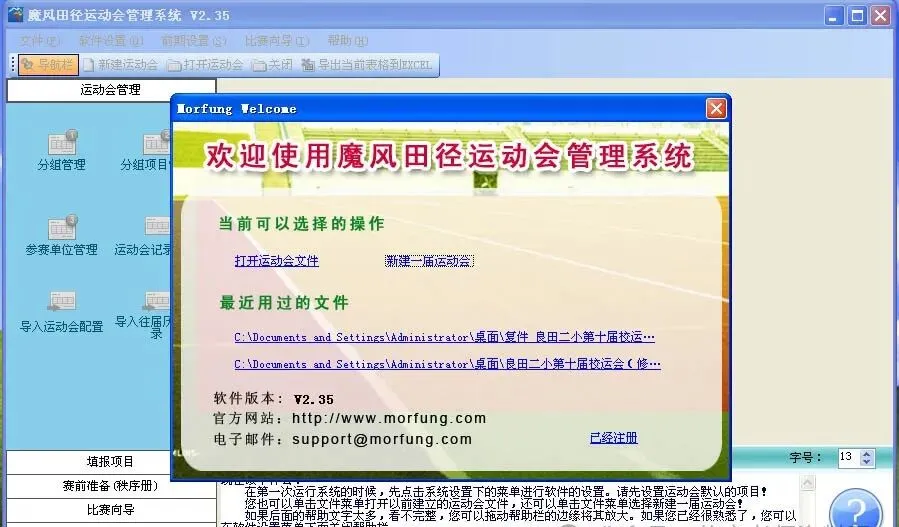The image size is (899, 527).
Task: Open the 前期设置 menu
Action: tap(193, 41)
